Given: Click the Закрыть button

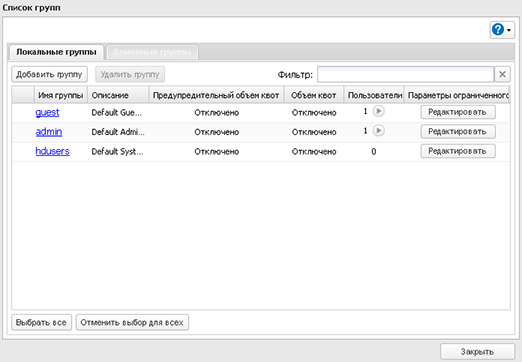Looking at the screenshot, I should (x=477, y=352).
